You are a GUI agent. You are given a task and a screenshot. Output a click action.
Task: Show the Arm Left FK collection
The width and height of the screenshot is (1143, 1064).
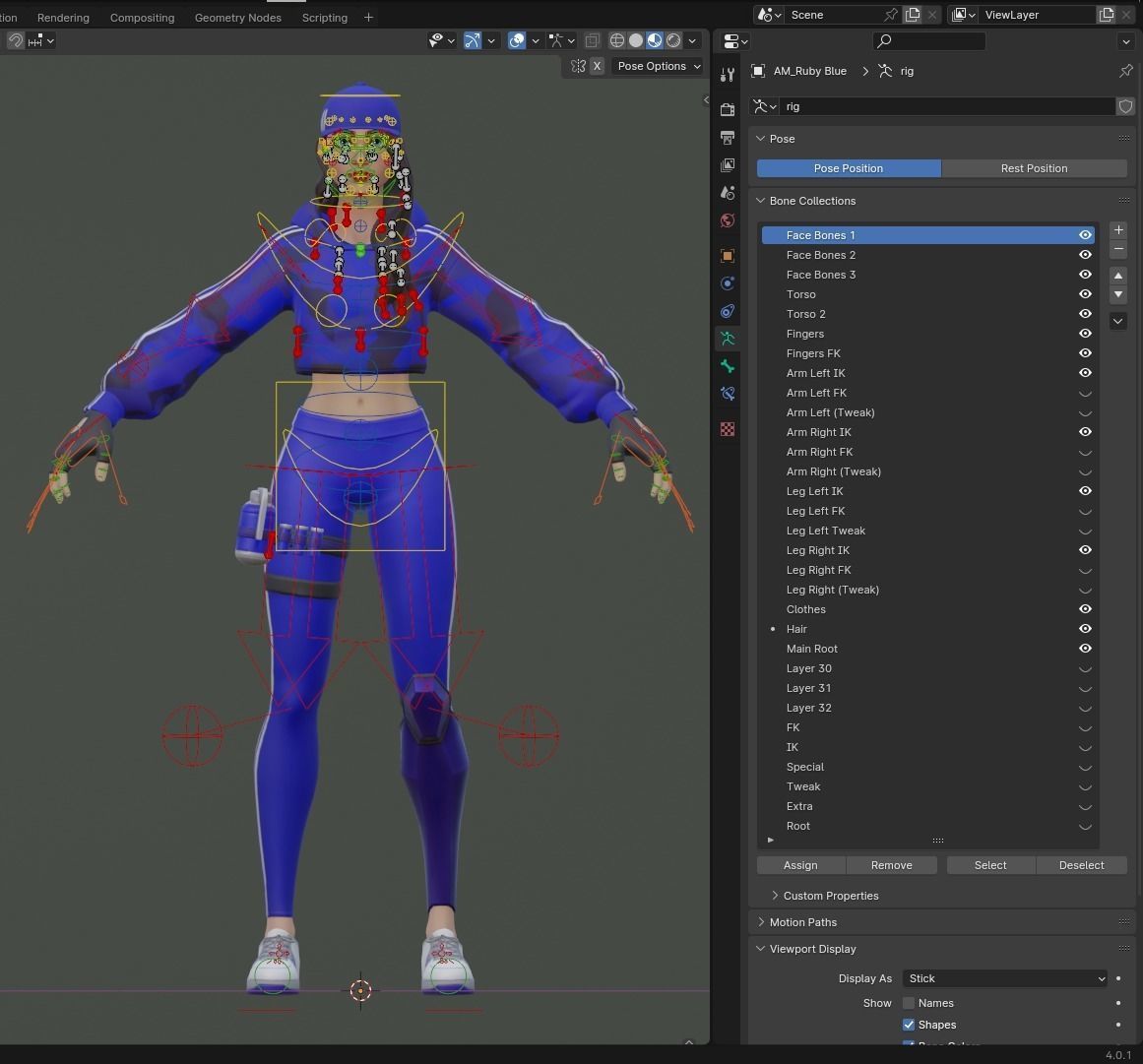pos(1085,393)
